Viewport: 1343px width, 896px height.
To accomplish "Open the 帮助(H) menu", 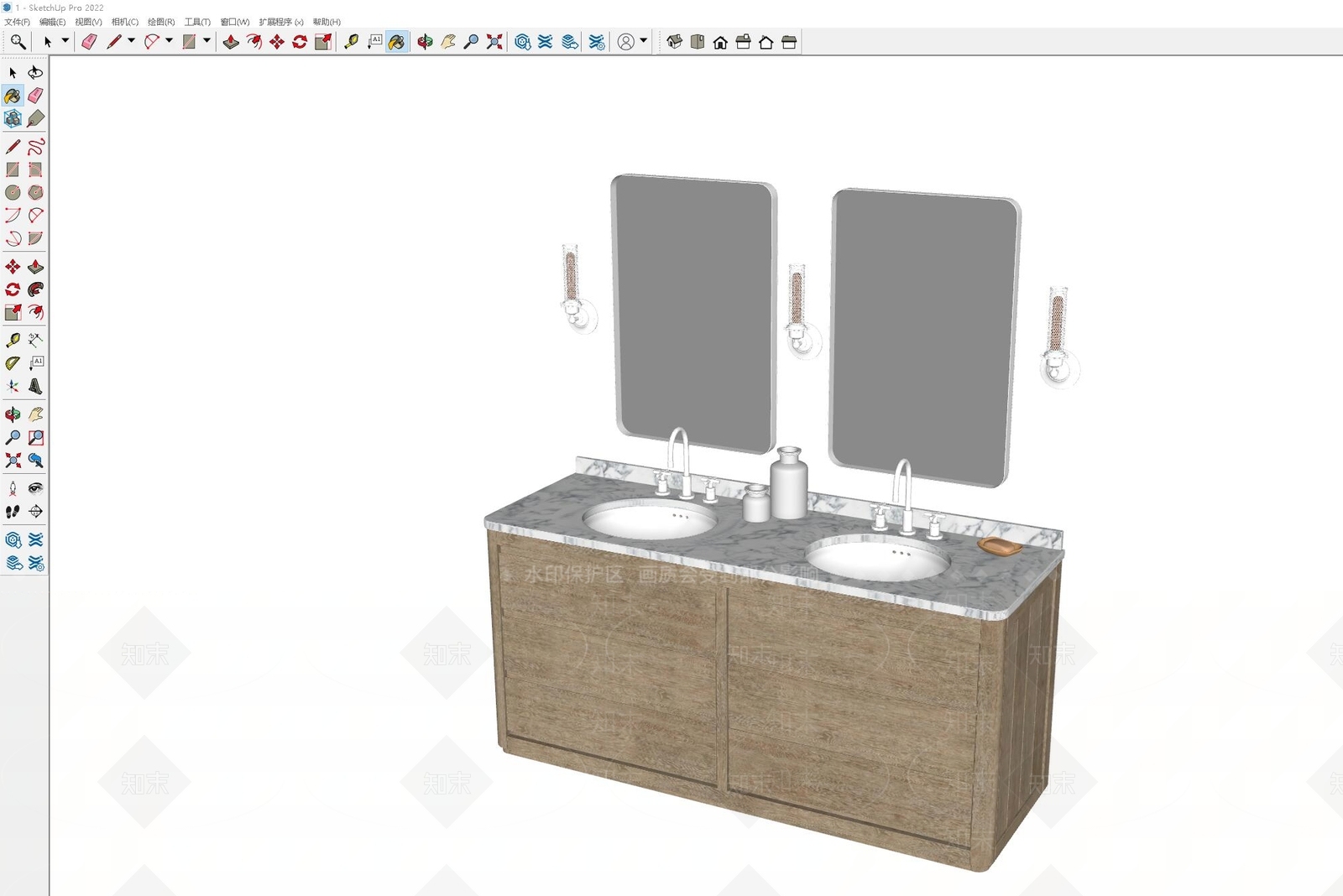I will pos(327,22).
